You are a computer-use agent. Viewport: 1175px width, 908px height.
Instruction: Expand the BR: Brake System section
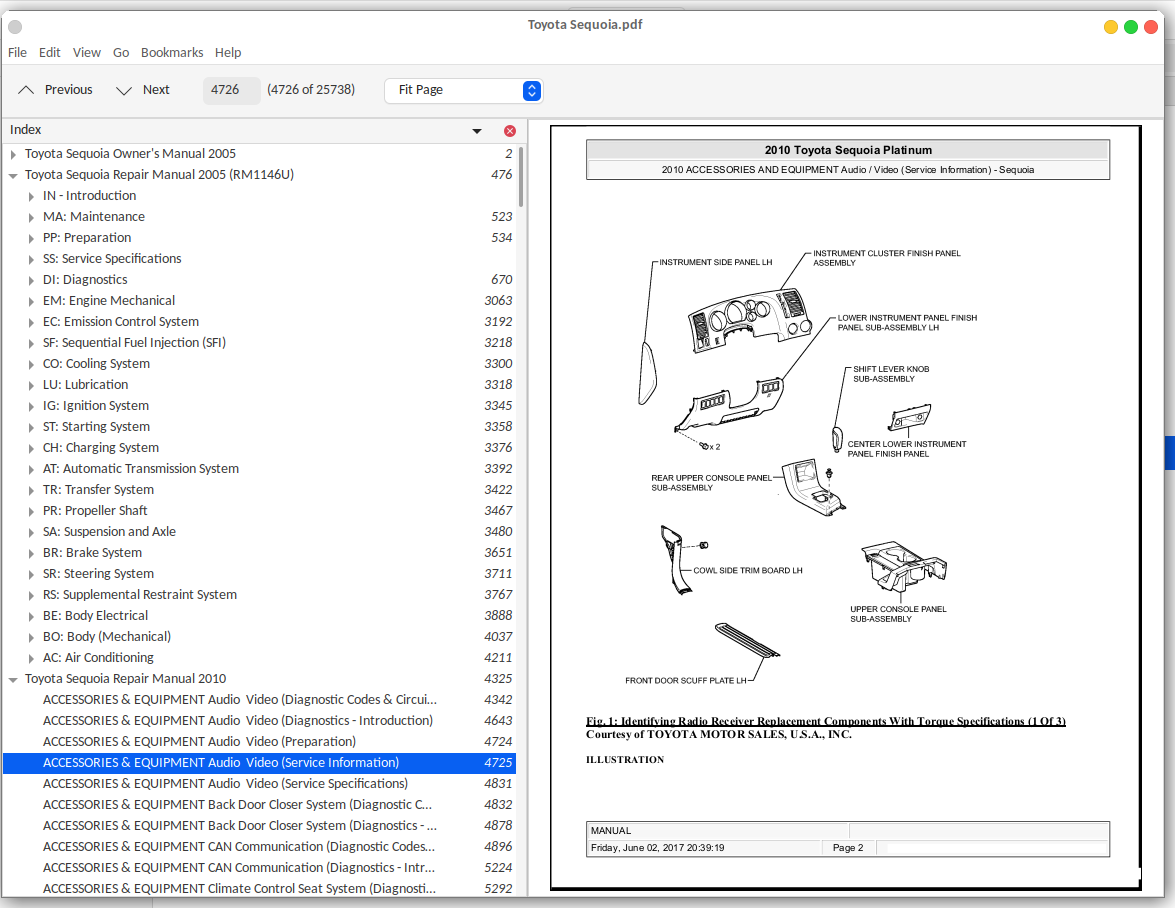tap(31, 553)
